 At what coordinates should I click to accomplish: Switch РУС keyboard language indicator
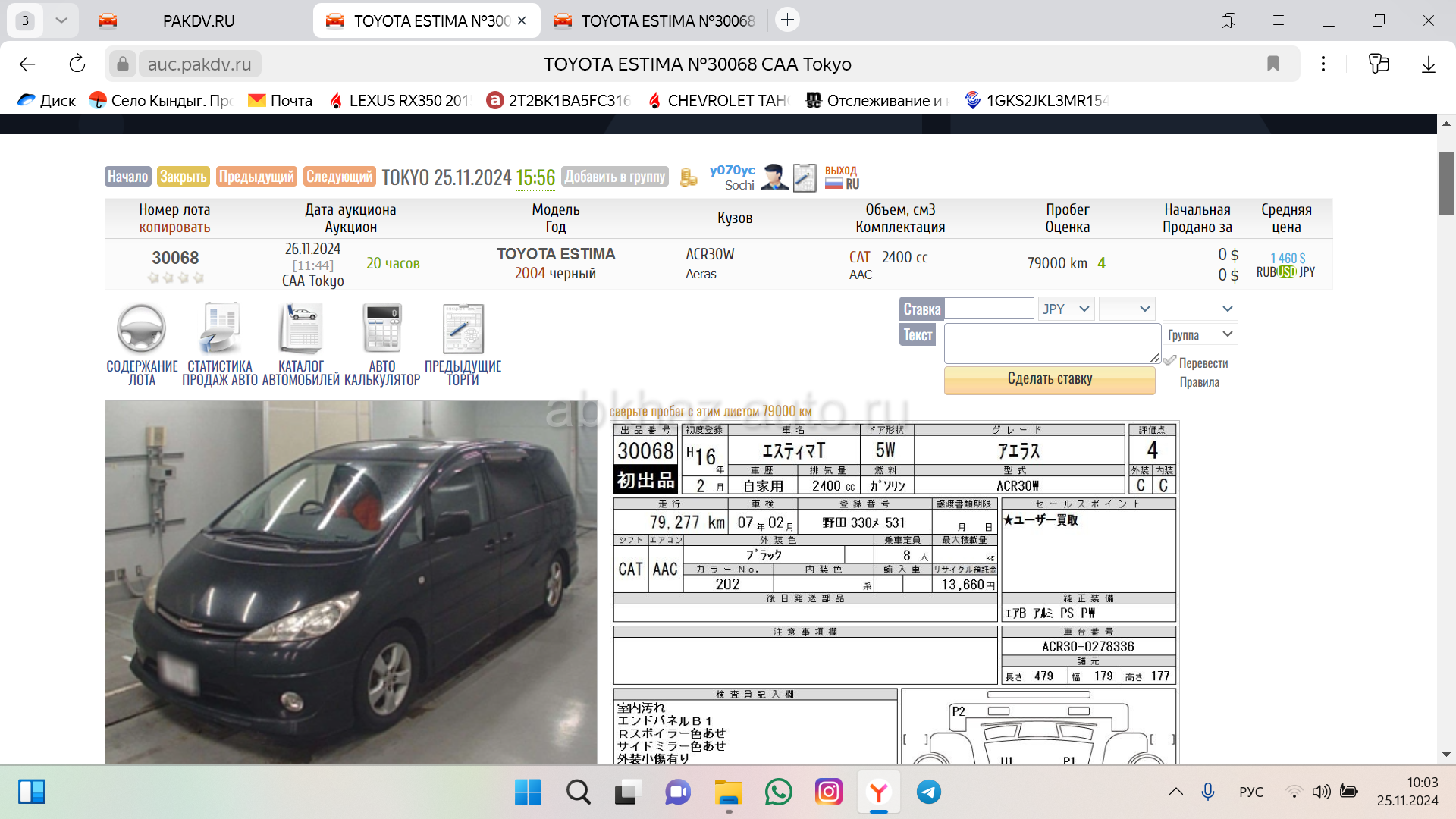pyautogui.click(x=1251, y=792)
